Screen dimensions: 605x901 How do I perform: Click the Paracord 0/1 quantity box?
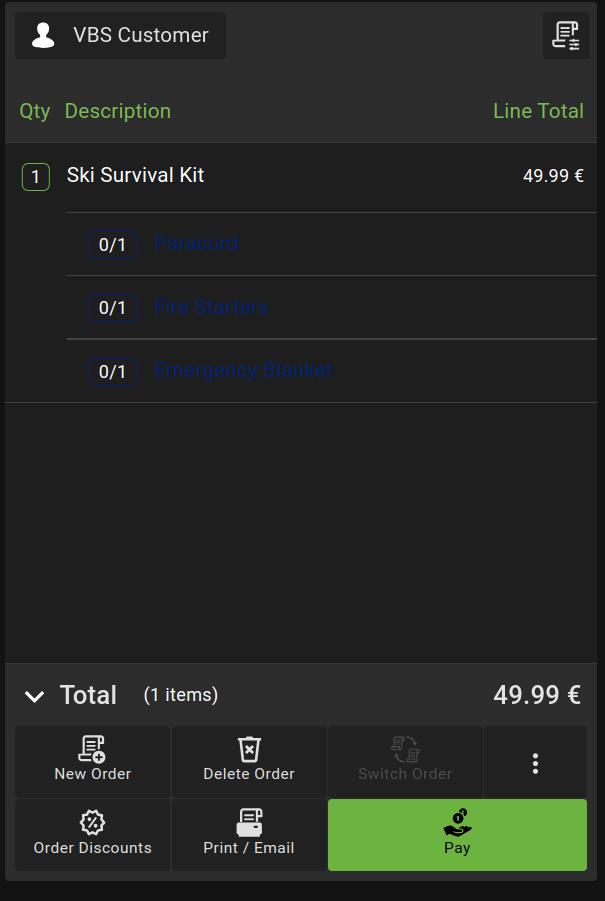113,244
